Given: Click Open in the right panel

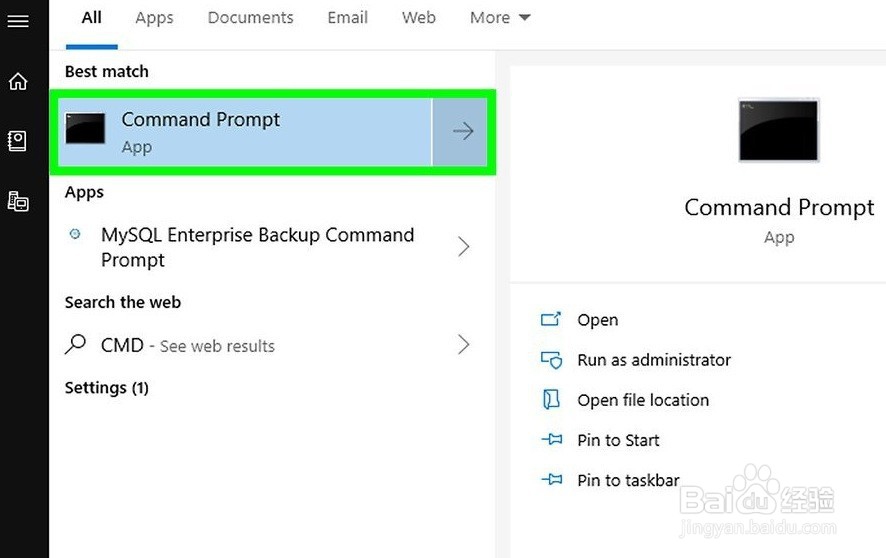Looking at the screenshot, I should click(x=597, y=320).
